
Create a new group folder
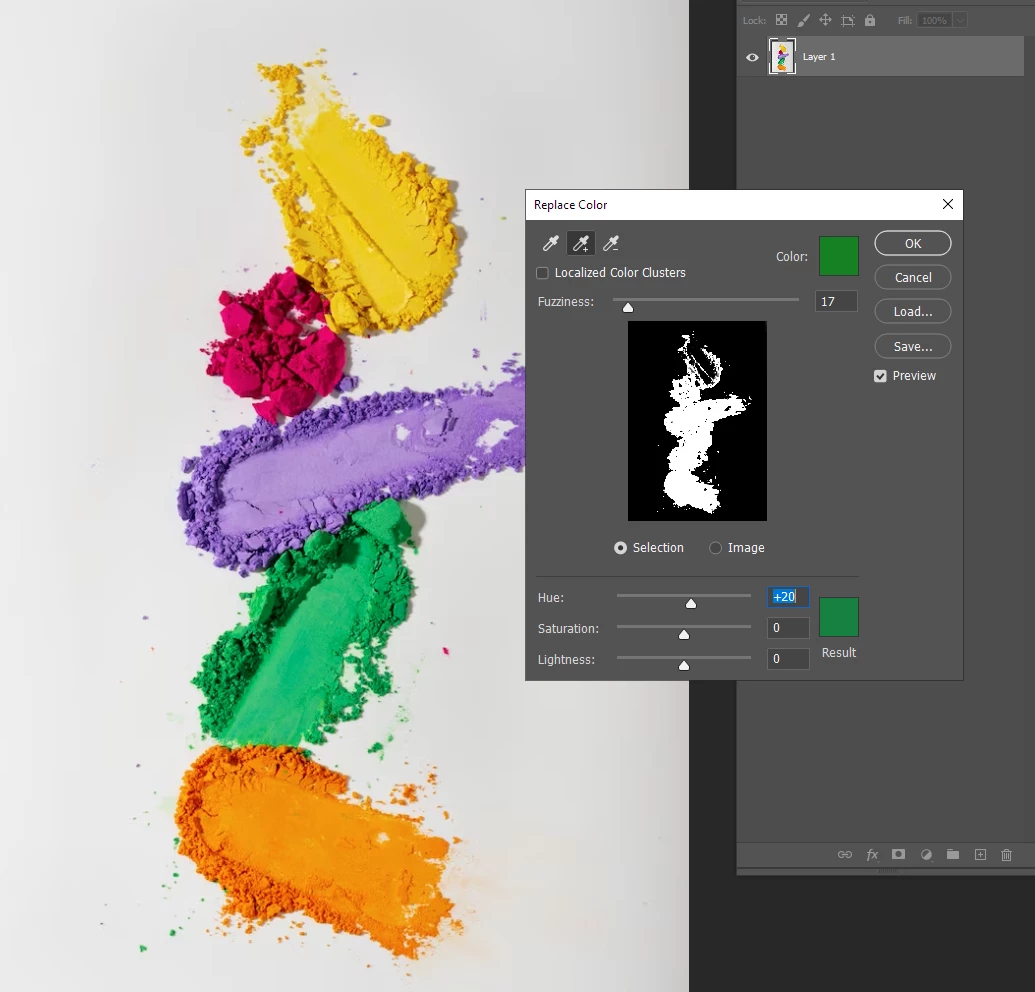point(952,854)
